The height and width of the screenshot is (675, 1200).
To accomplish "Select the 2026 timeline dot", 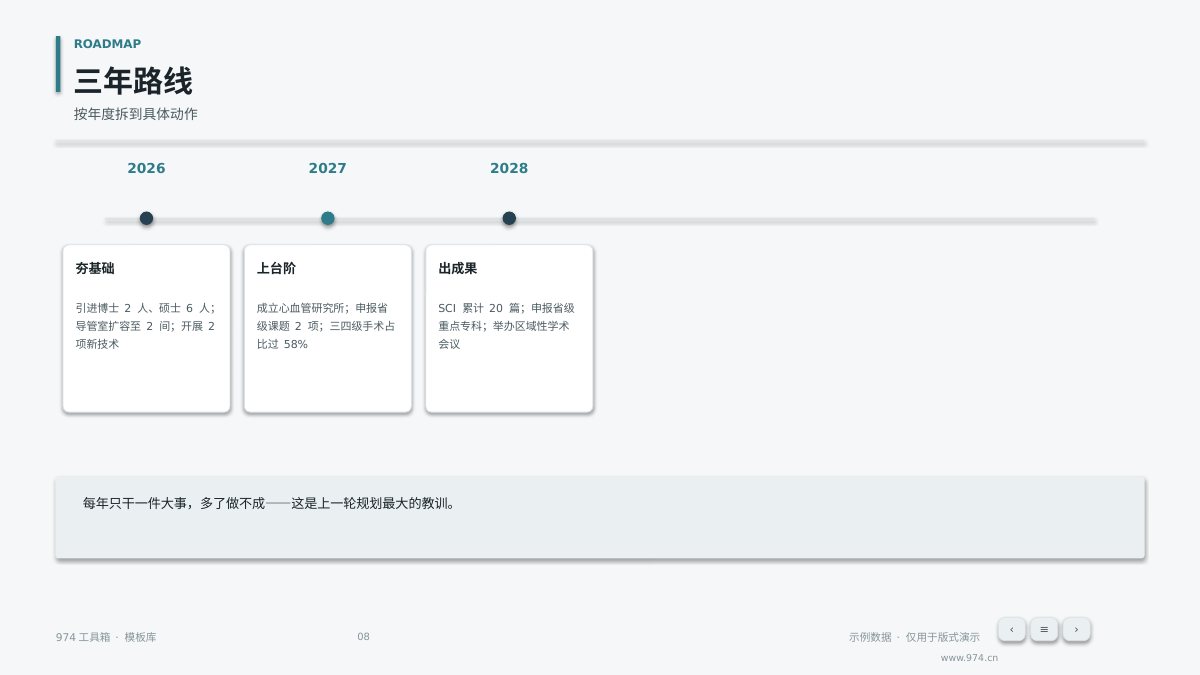I will click(x=146, y=218).
